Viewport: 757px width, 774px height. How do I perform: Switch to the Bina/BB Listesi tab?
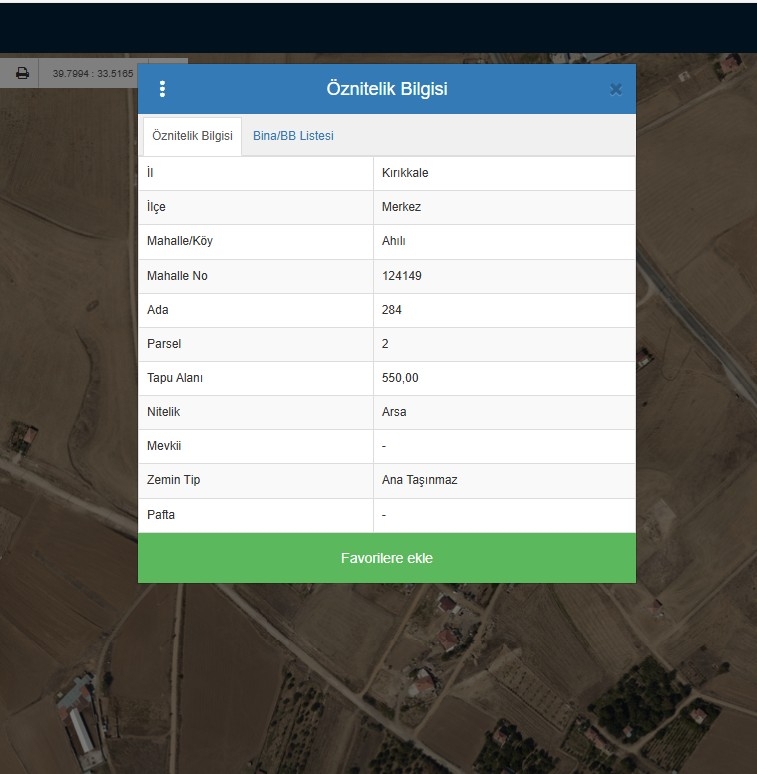coord(293,136)
